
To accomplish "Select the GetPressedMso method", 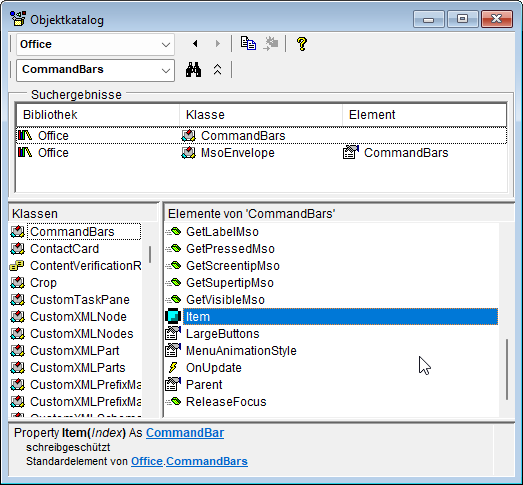I will click(230, 249).
